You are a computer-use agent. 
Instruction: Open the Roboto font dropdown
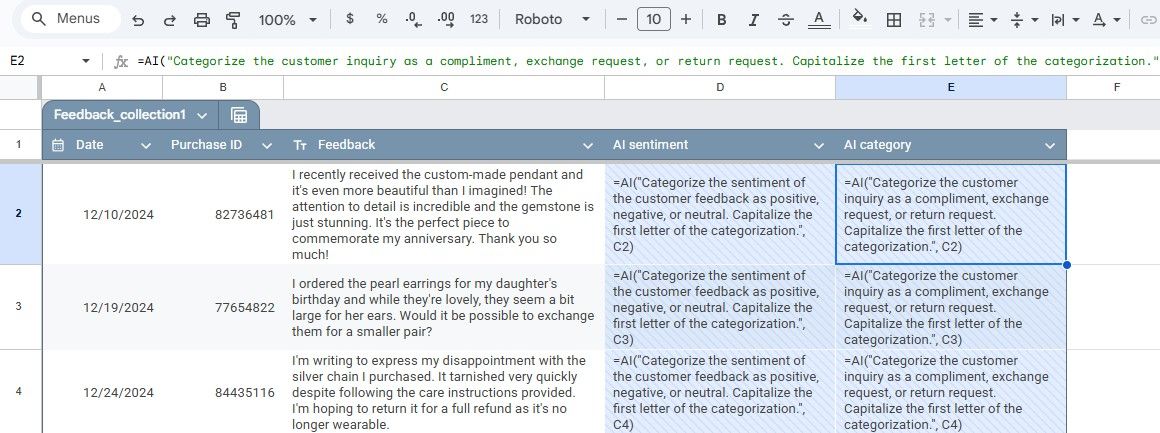553,19
